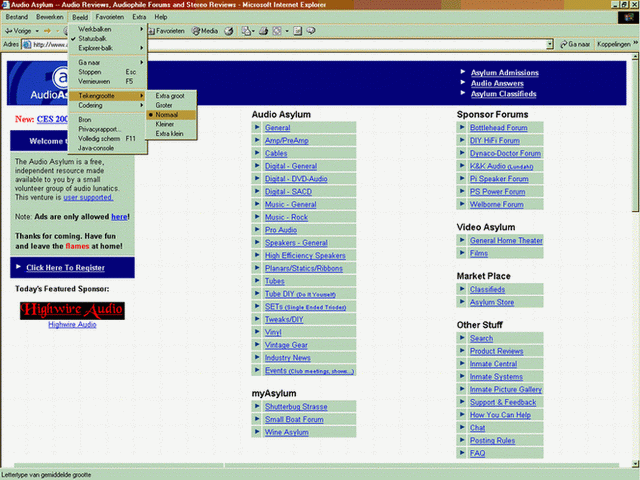640x480 pixels.
Task: Choose Bron in Beeld menu
Action: coord(107,120)
